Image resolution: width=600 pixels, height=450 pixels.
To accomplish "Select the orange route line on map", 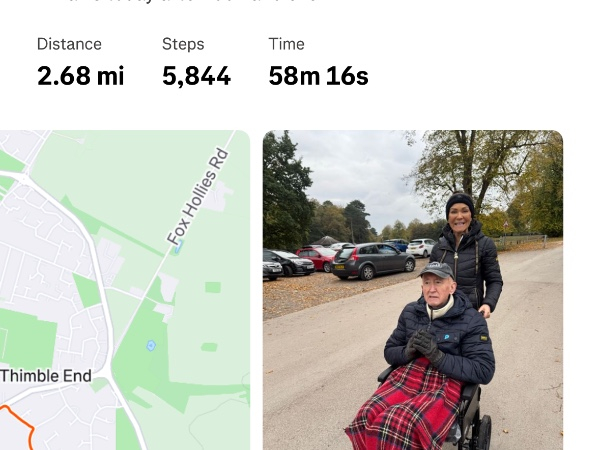I will coord(20,427).
